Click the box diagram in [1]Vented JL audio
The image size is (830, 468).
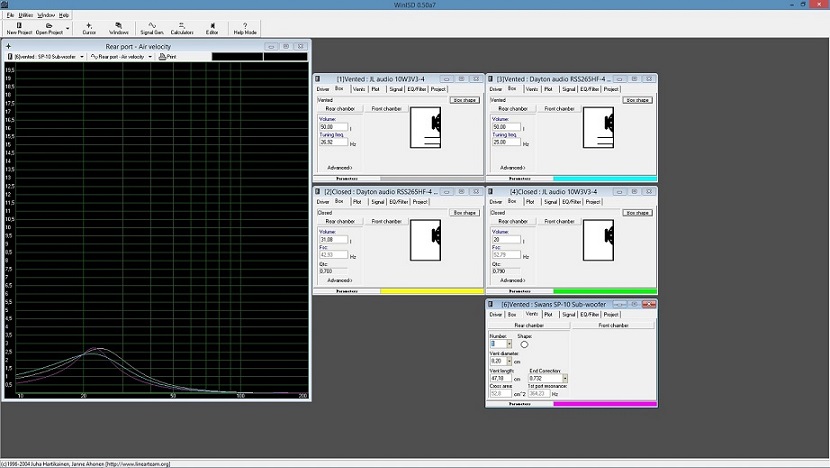pos(426,128)
